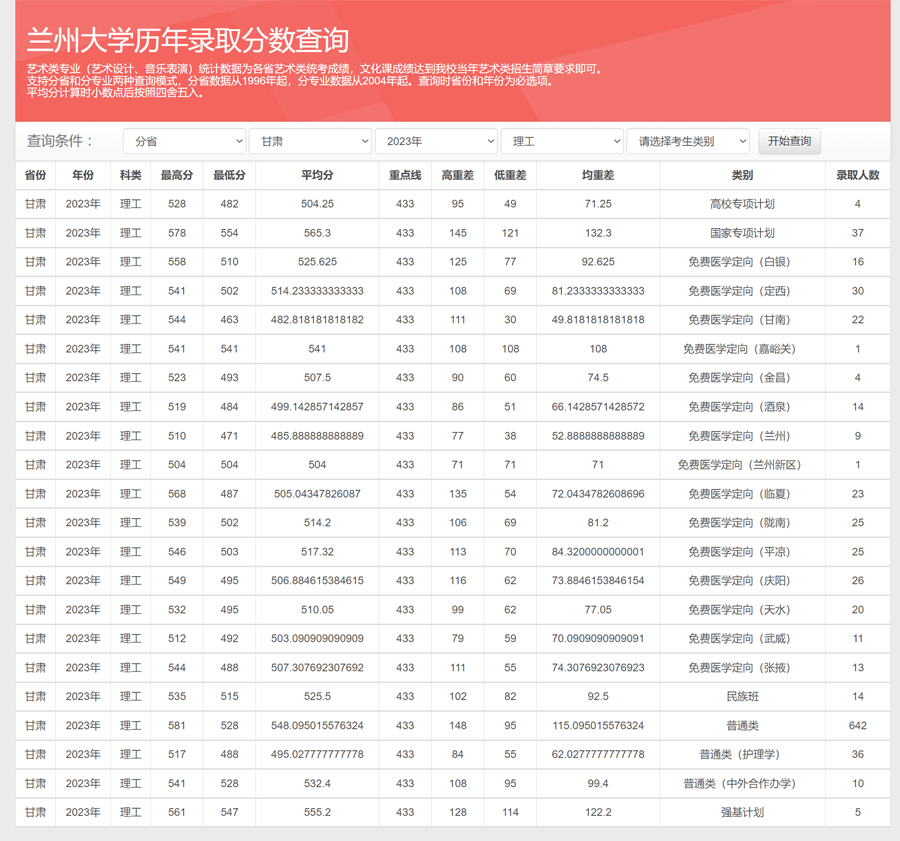The height and width of the screenshot is (841, 900).
Task: Click the 均重差 value 84.3200000000001
Action: click(x=598, y=552)
